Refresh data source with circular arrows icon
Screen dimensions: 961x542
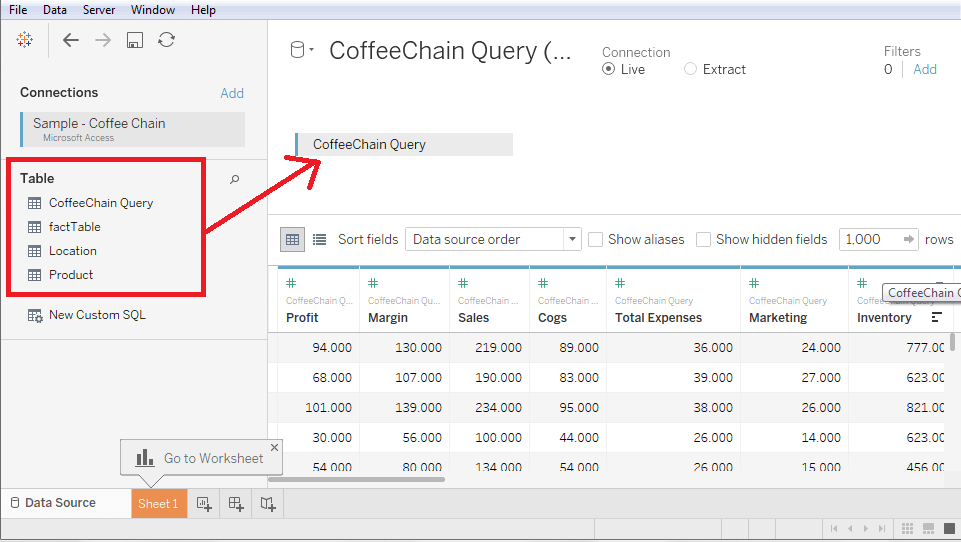(167, 40)
